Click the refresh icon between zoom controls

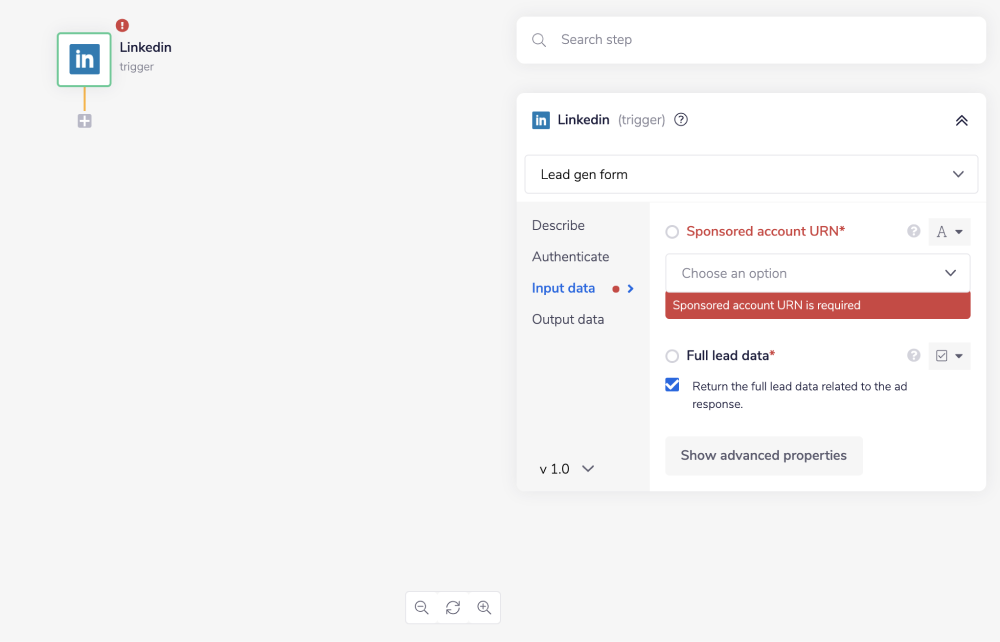pyautogui.click(x=452, y=607)
